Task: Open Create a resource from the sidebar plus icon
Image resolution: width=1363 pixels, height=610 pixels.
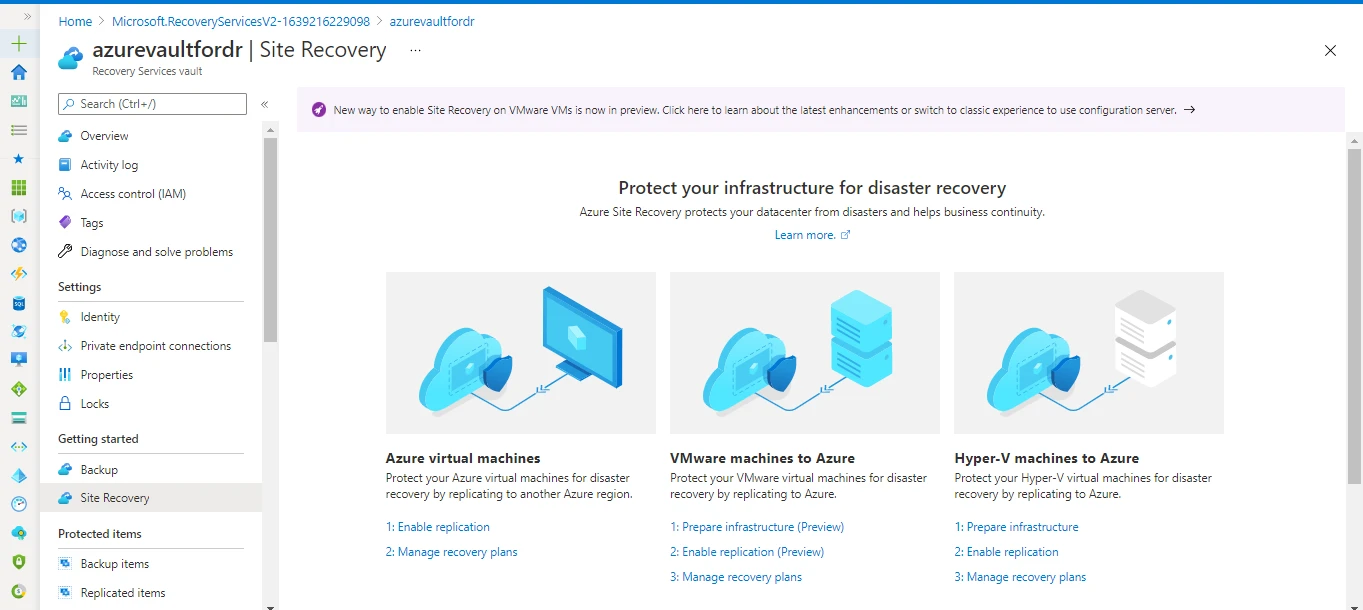Action: tap(17, 43)
